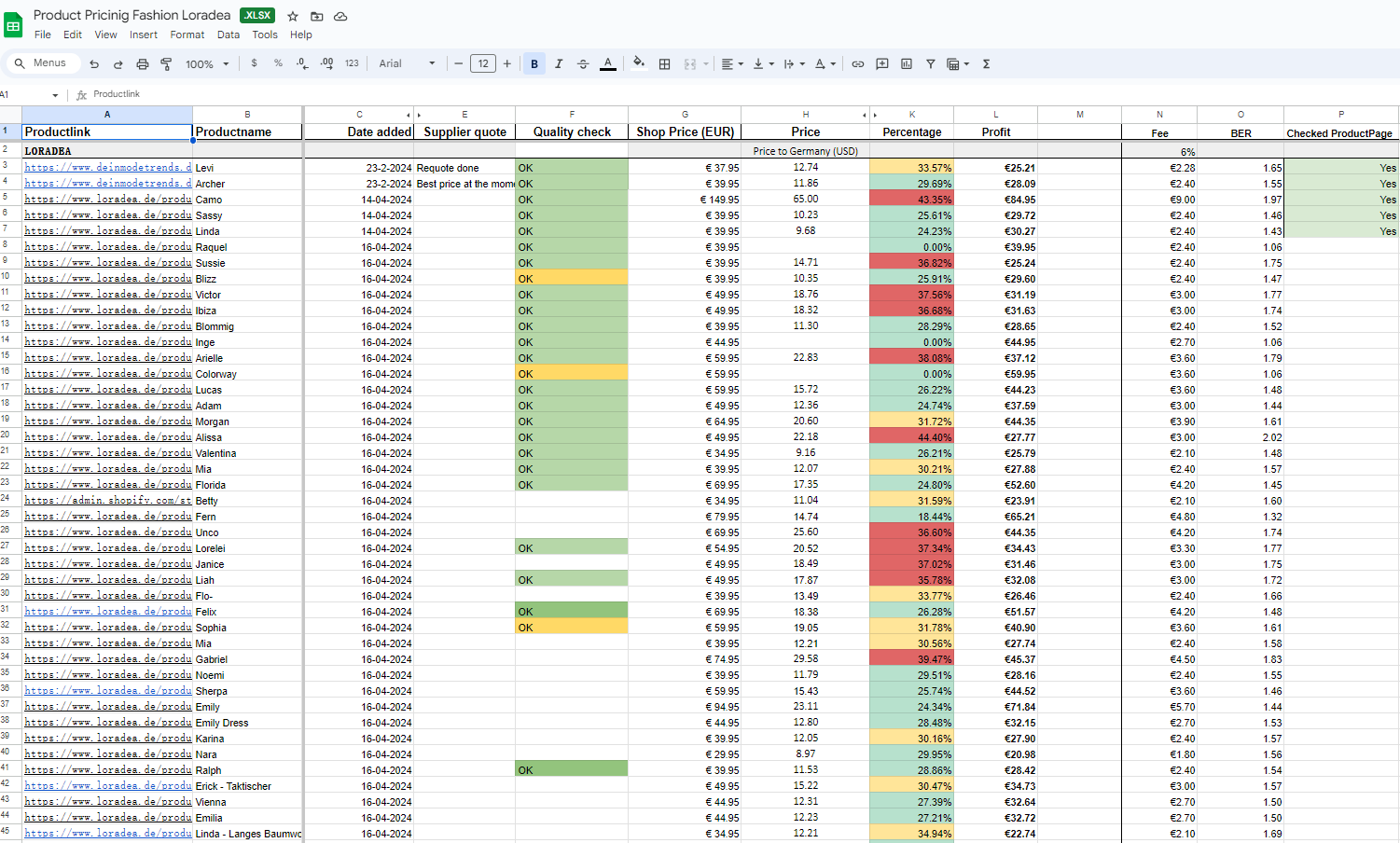1400x843 pixels.
Task: Click the merge cells icon
Action: 690,63
